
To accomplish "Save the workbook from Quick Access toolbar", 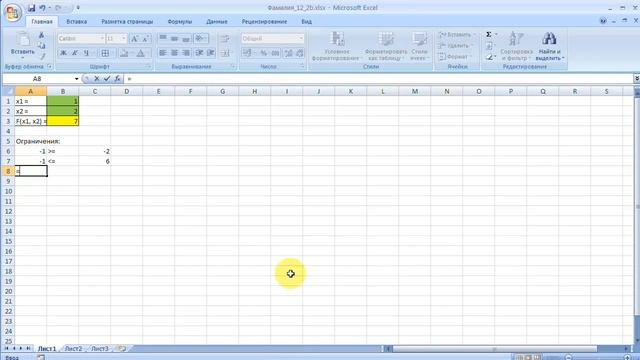I will pyautogui.click(x=31, y=8).
